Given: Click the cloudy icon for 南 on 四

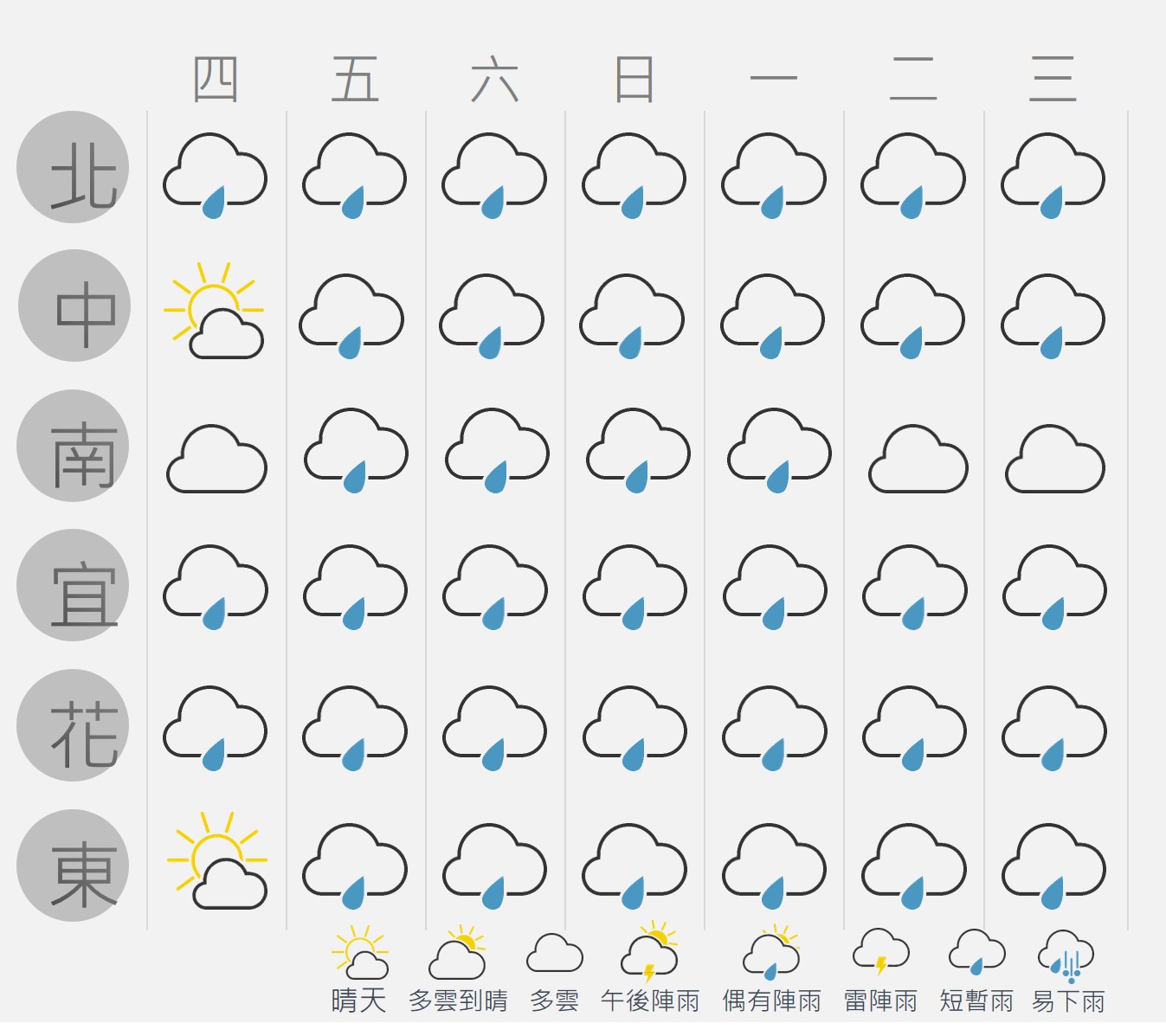Looking at the screenshot, I should [216, 459].
